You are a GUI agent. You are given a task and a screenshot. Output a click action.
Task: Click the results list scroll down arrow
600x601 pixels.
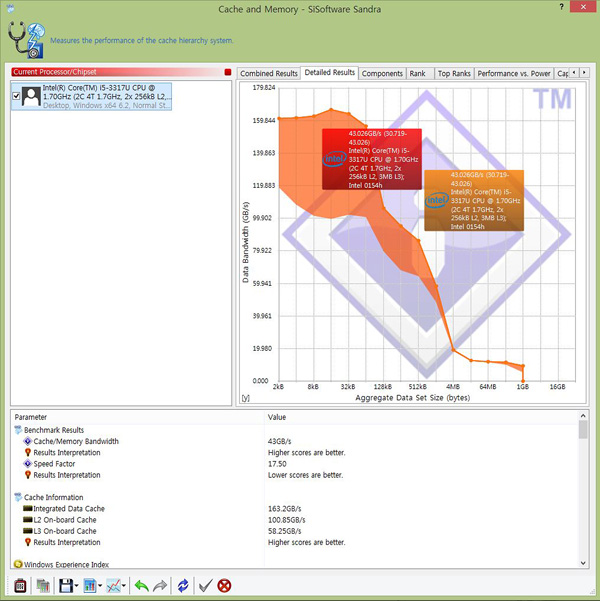click(x=583, y=563)
